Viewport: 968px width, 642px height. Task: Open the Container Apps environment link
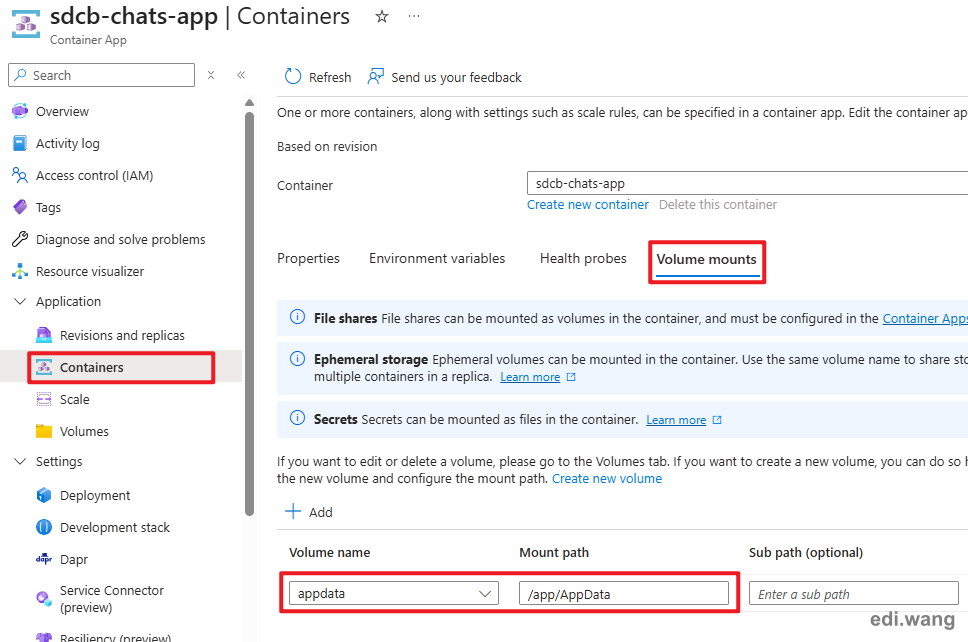[x=925, y=319]
